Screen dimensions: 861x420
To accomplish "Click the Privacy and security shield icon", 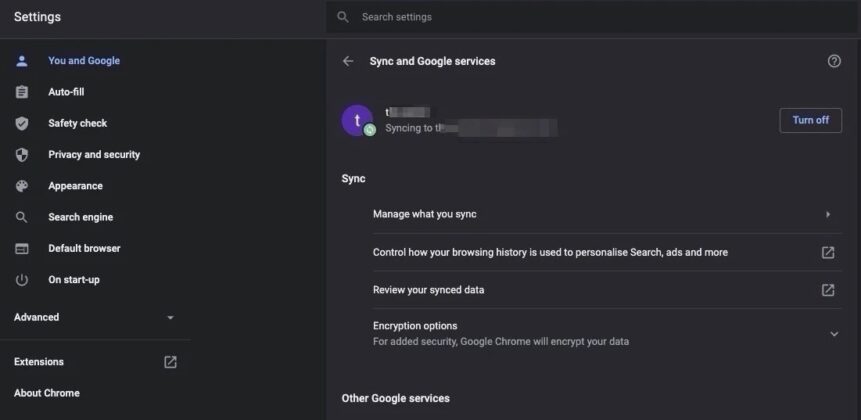I will (21, 155).
